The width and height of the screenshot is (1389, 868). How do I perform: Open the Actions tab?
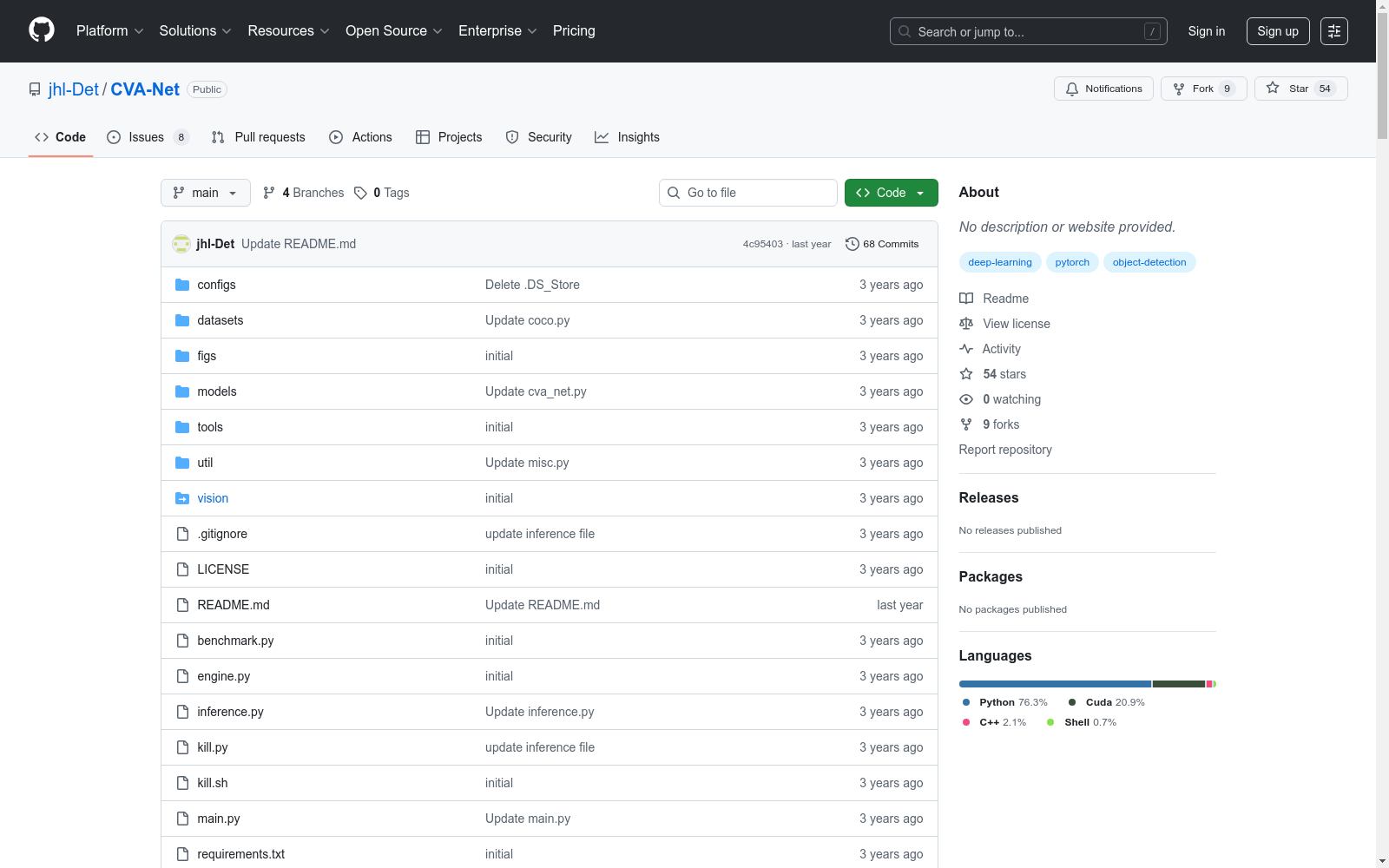click(360, 137)
